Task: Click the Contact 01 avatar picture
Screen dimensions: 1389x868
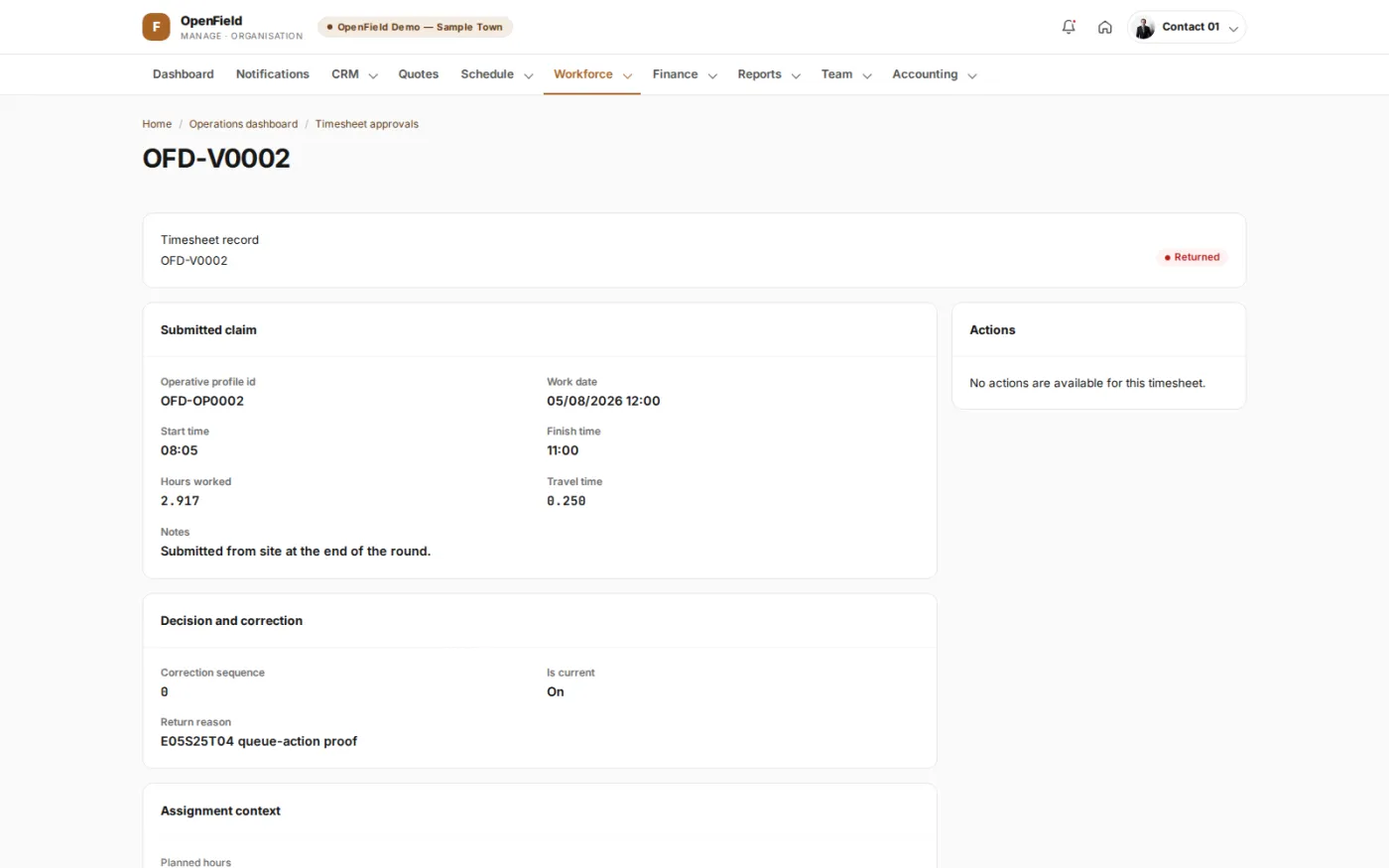Action: point(1145,28)
